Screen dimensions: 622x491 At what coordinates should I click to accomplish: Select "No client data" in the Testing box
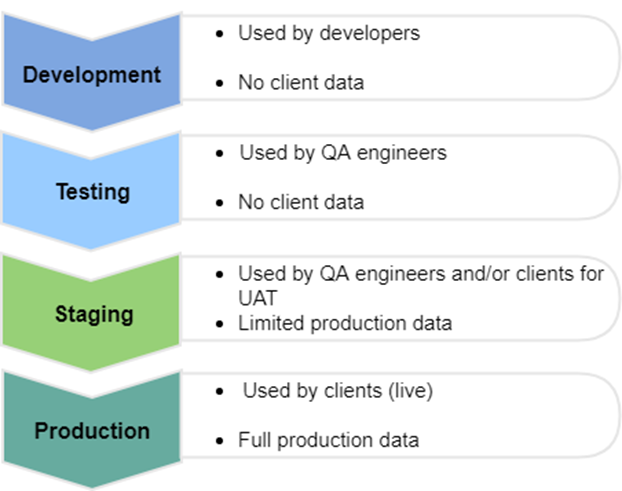(x=300, y=202)
